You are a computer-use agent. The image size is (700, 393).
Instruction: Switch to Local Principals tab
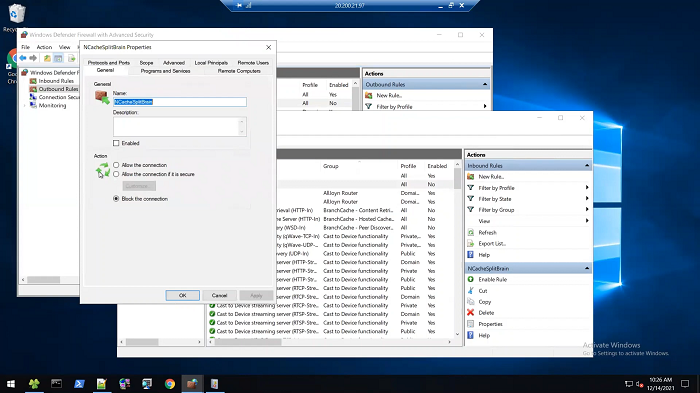(x=211, y=63)
